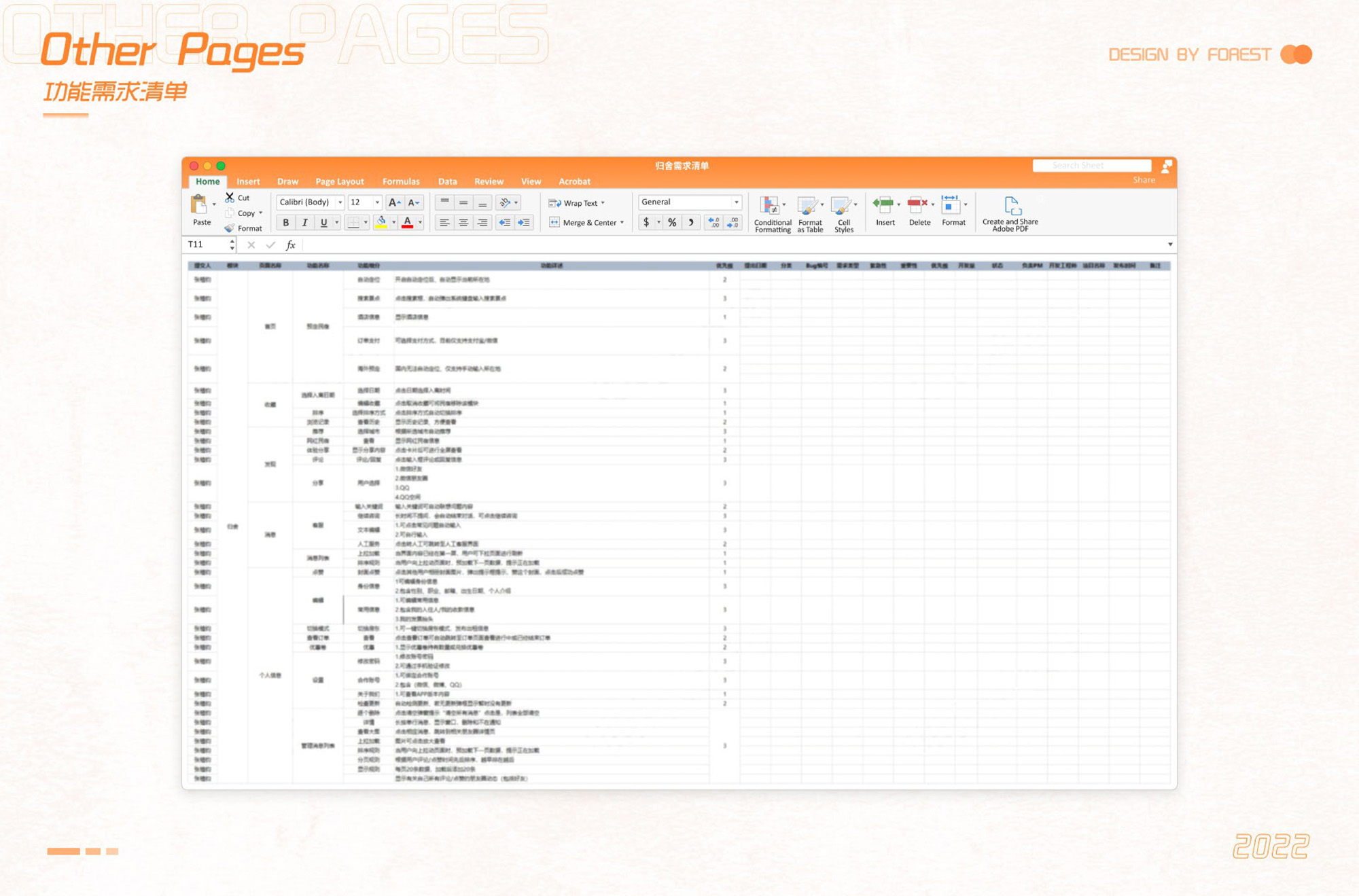
Task: Click the Insert function fx icon
Action: click(291, 245)
